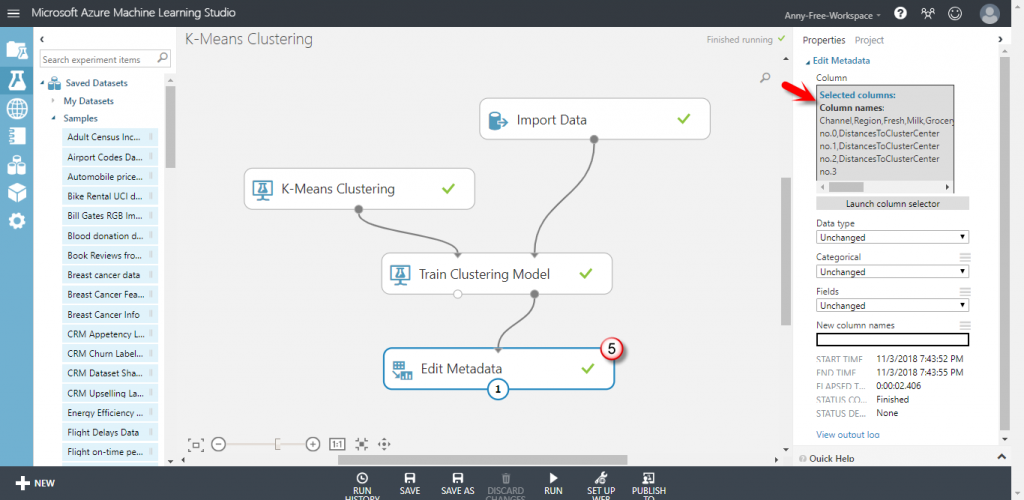Collapse the Edit Metadata properties section
Image resolution: width=1024 pixels, height=500 pixels.
coord(808,61)
